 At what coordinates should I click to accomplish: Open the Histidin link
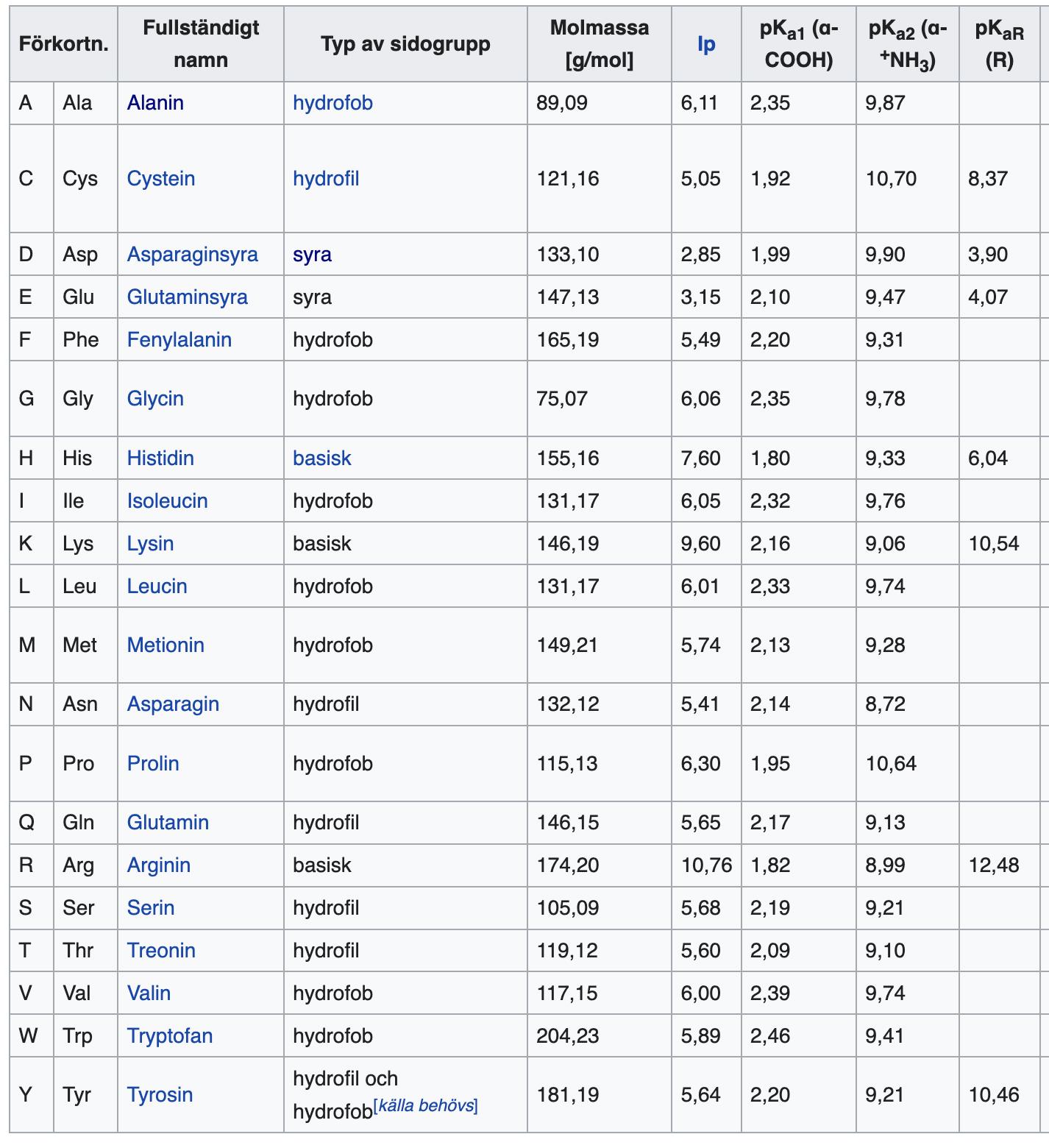tap(160, 458)
